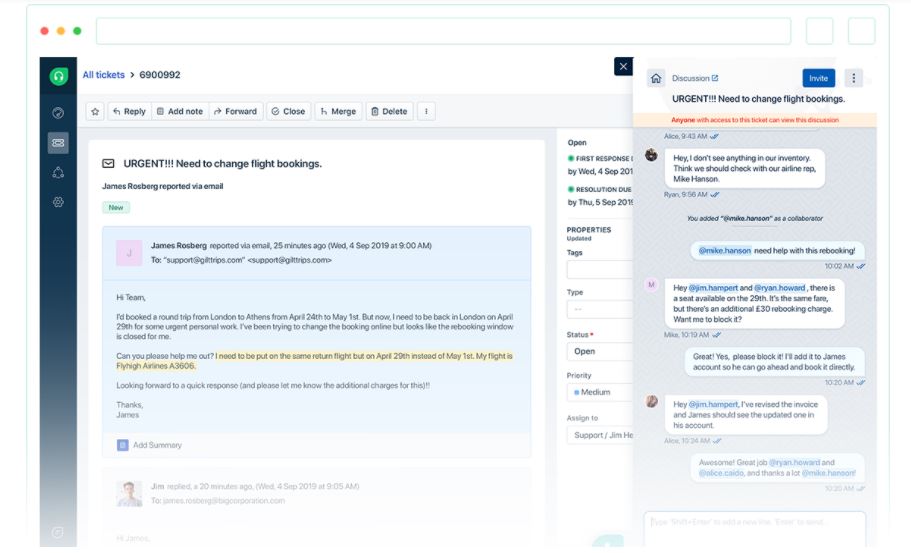The width and height of the screenshot is (911, 553).
Task: Click the highlighted text about return flight
Action: coord(314,361)
